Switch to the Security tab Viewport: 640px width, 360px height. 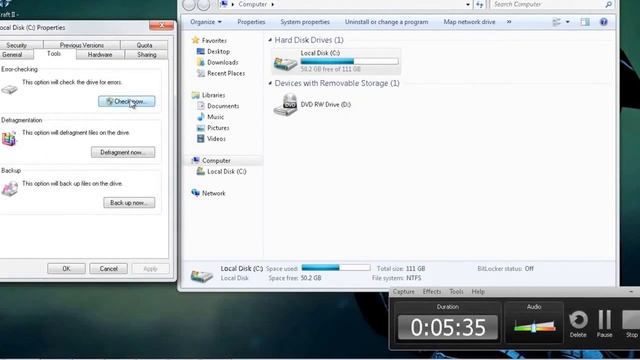point(17,45)
